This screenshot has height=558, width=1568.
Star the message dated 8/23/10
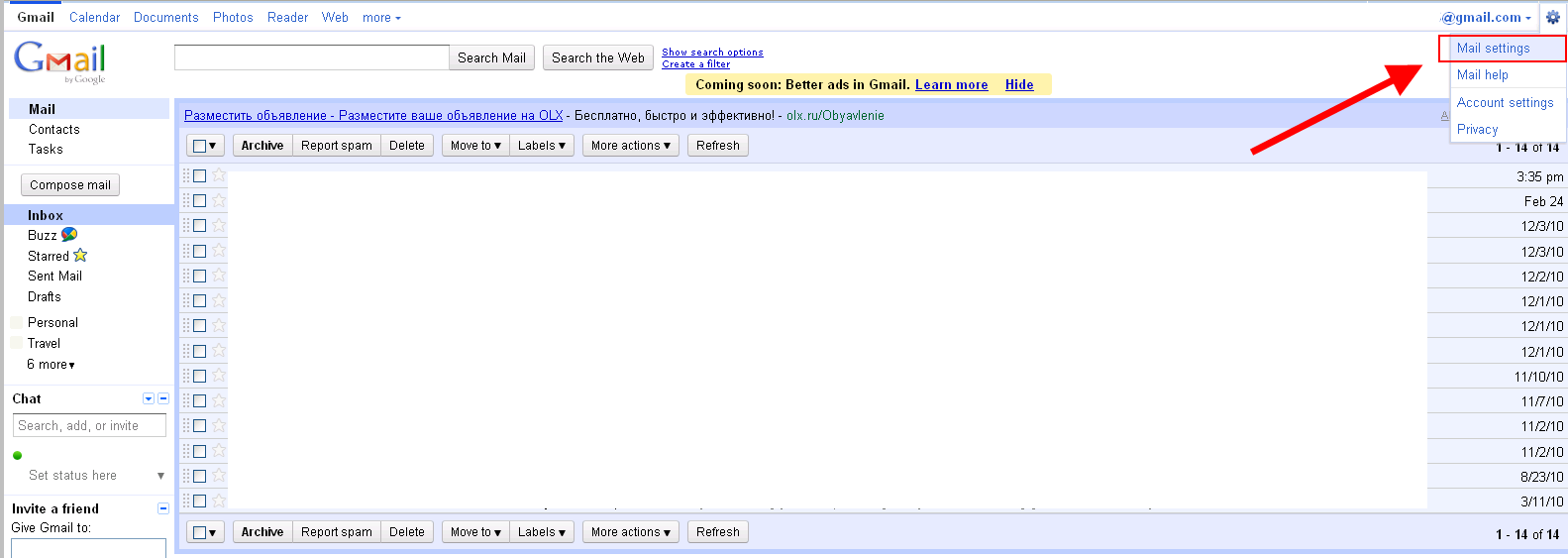219,476
